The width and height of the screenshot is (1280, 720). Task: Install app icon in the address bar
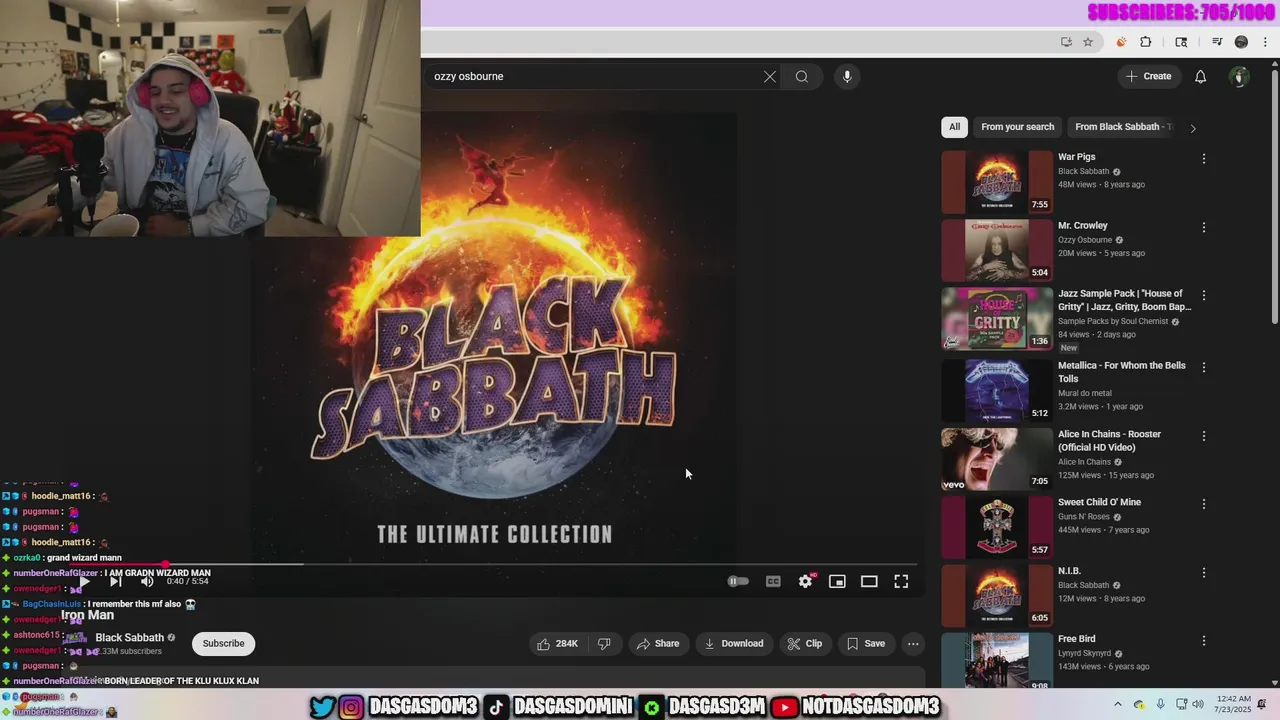click(x=1066, y=42)
